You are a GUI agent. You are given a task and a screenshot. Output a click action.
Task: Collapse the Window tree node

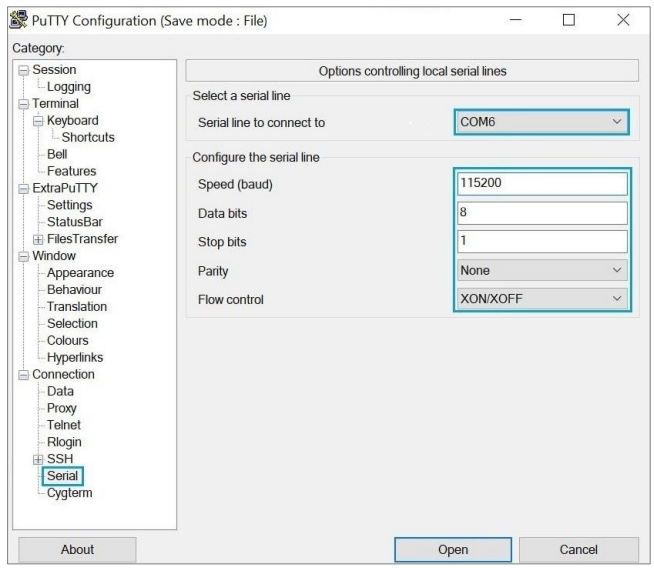pyautogui.click(x=24, y=256)
